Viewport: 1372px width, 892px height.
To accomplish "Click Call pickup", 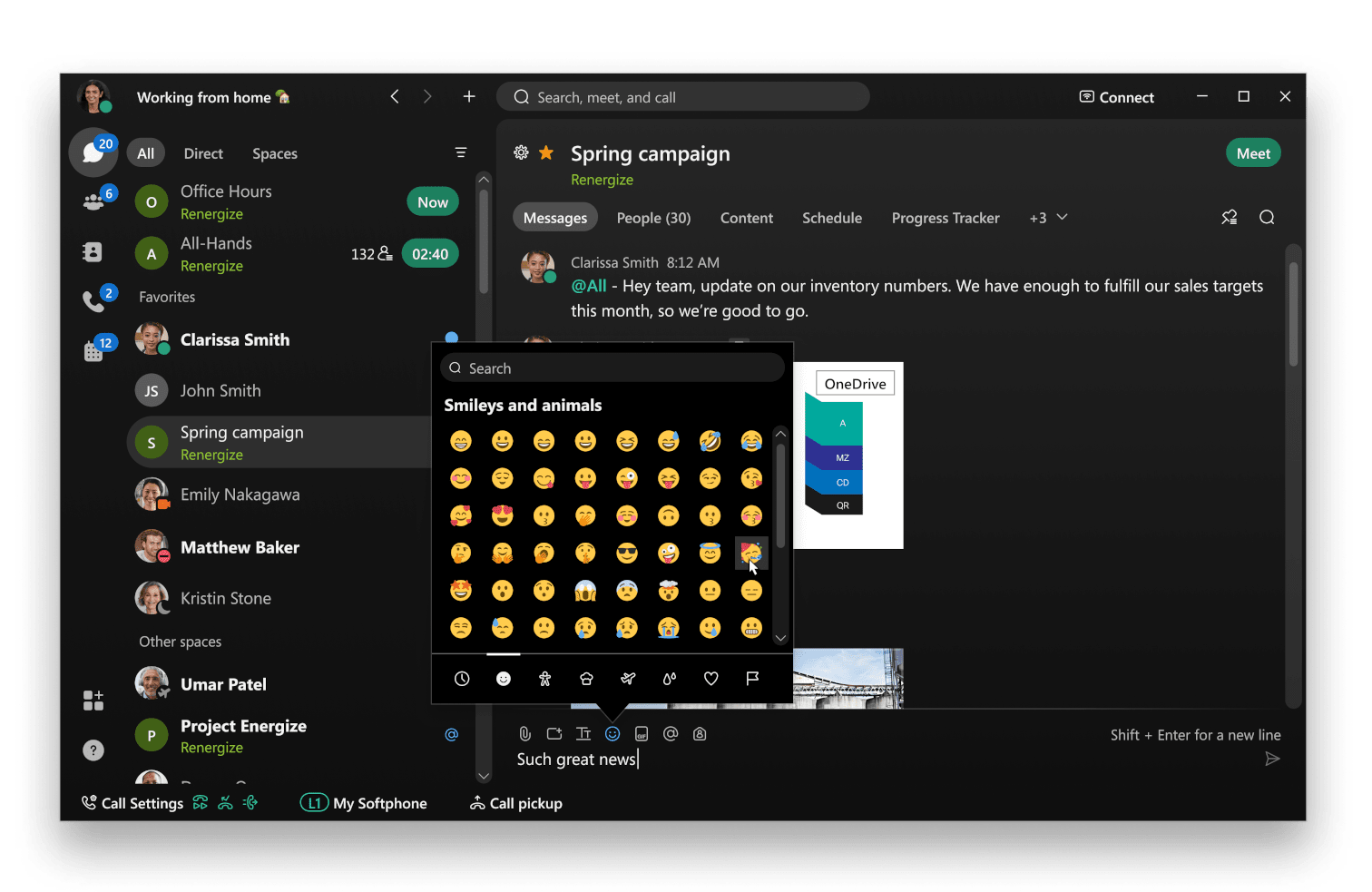I will coord(516,803).
